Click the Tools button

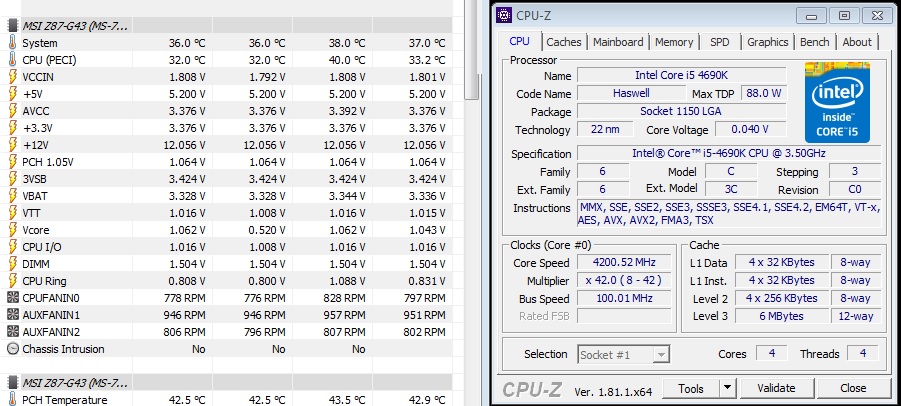[x=691, y=389]
